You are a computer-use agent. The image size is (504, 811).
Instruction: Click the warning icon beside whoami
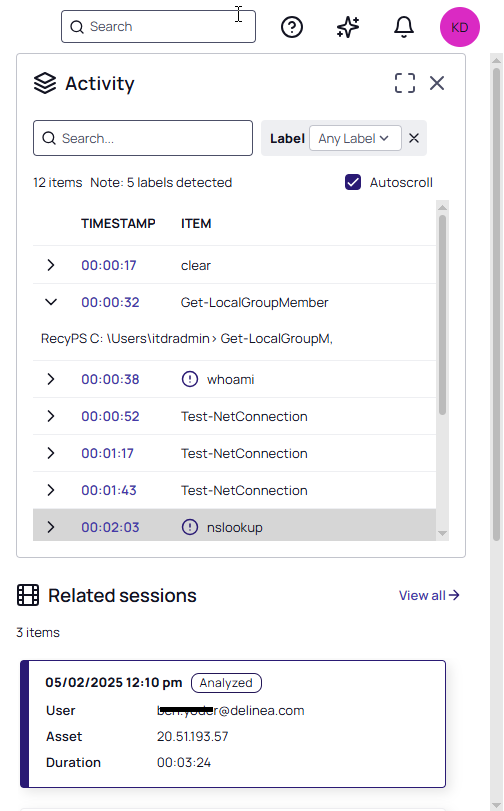(190, 379)
